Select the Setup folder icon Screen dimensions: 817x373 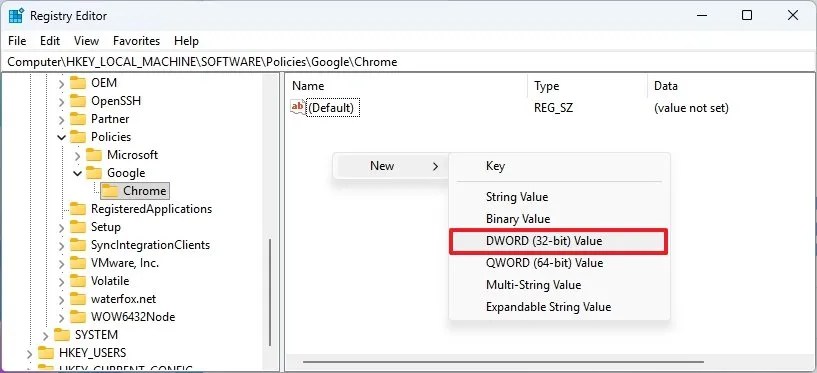pyautogui.click(x=78, y=227)
